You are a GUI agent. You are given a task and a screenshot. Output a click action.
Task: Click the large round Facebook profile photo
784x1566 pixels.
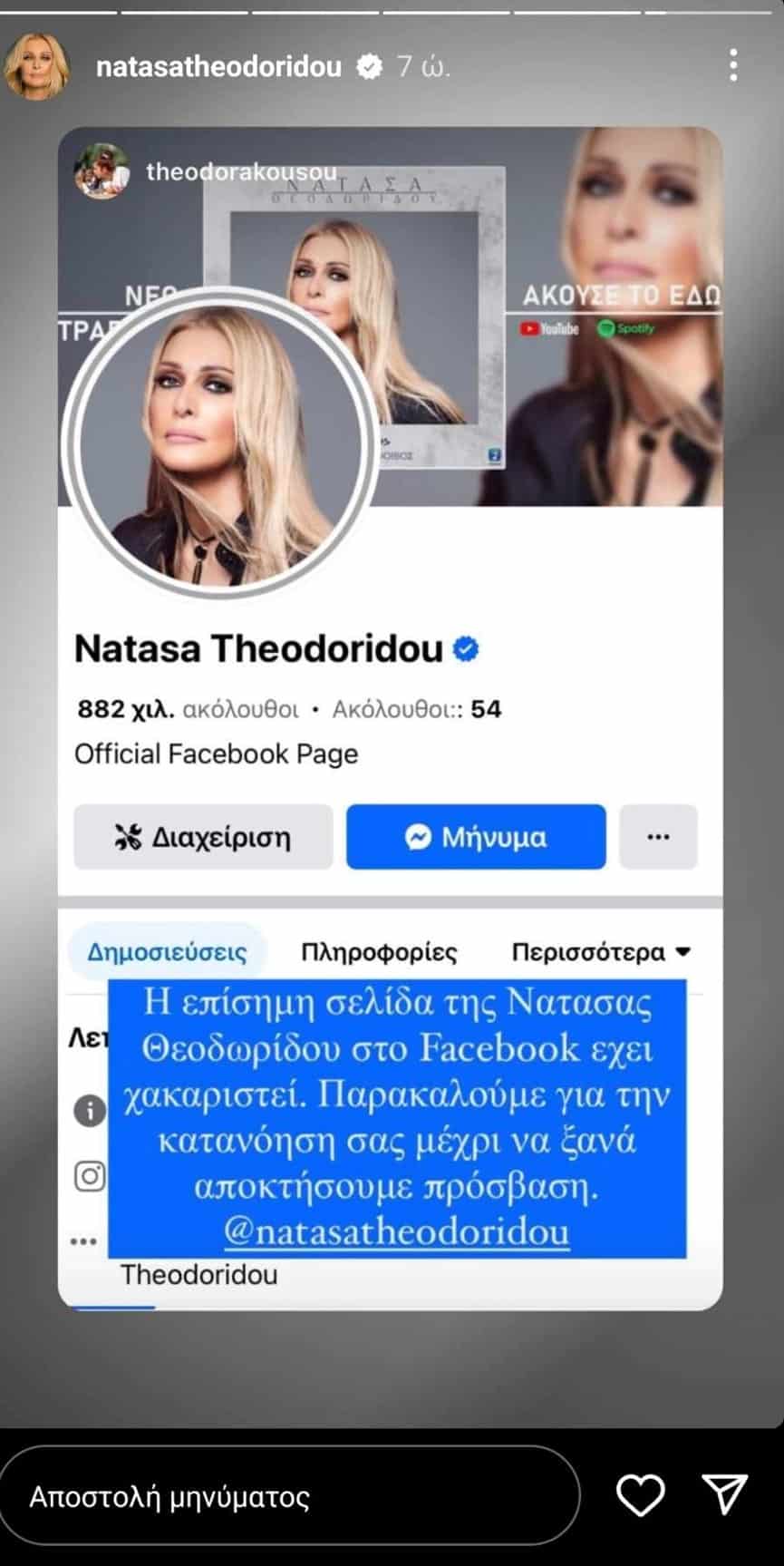point(218,443)
